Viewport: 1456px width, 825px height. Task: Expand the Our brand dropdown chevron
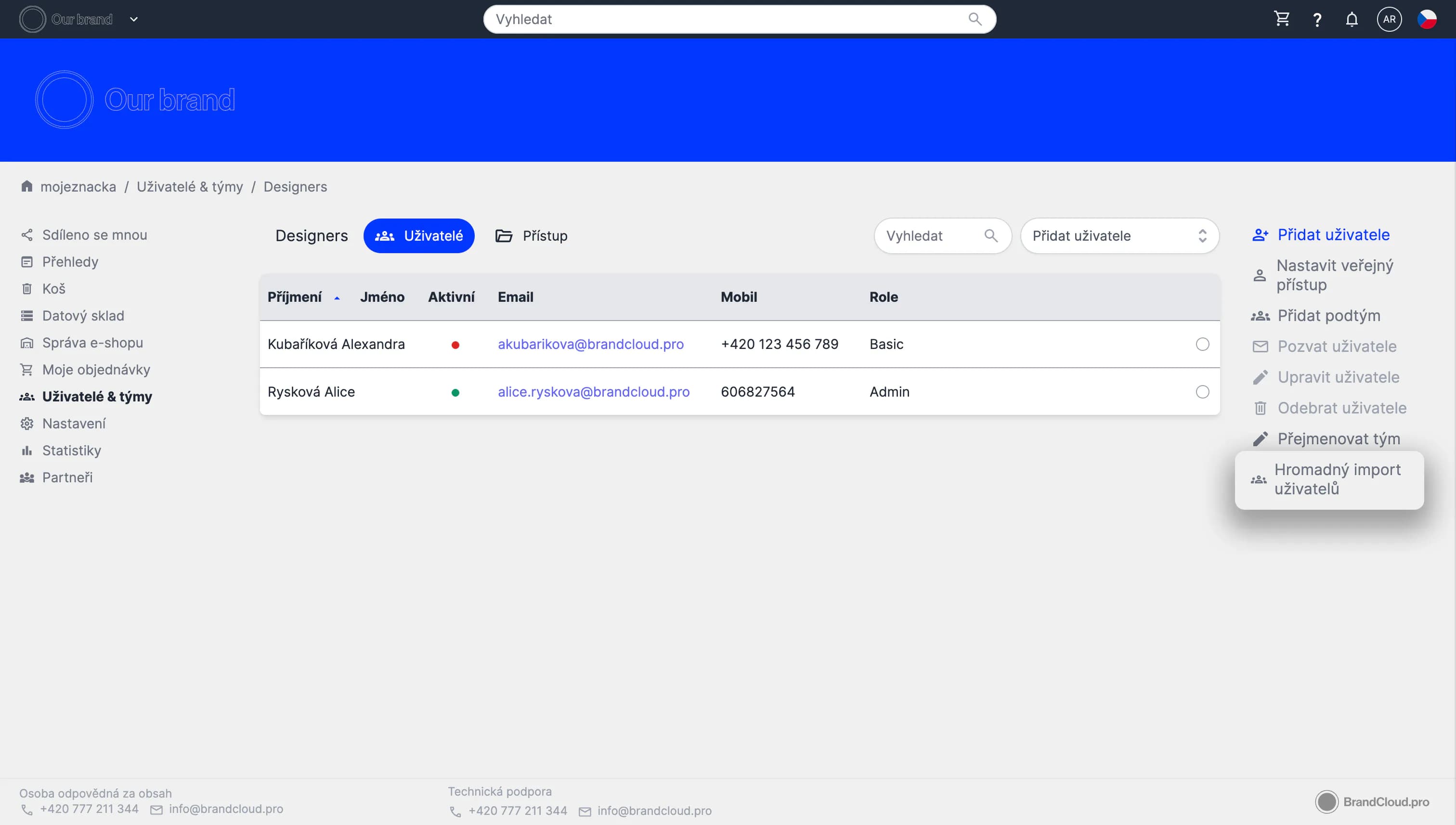coord(134,19)
